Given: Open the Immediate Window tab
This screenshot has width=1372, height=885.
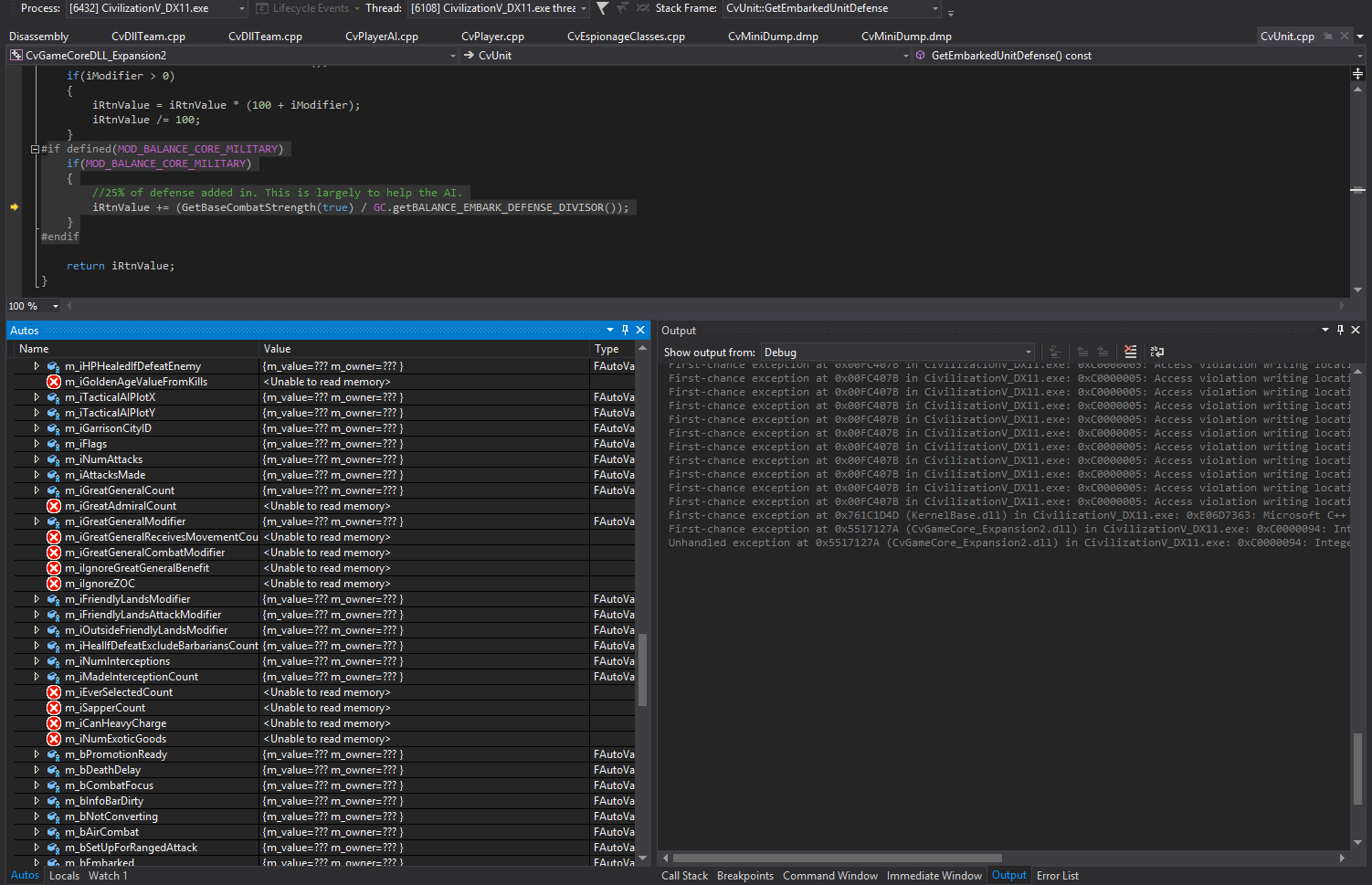Looking at the screenshot, I should pyautogui.click(x=934, y=875).
